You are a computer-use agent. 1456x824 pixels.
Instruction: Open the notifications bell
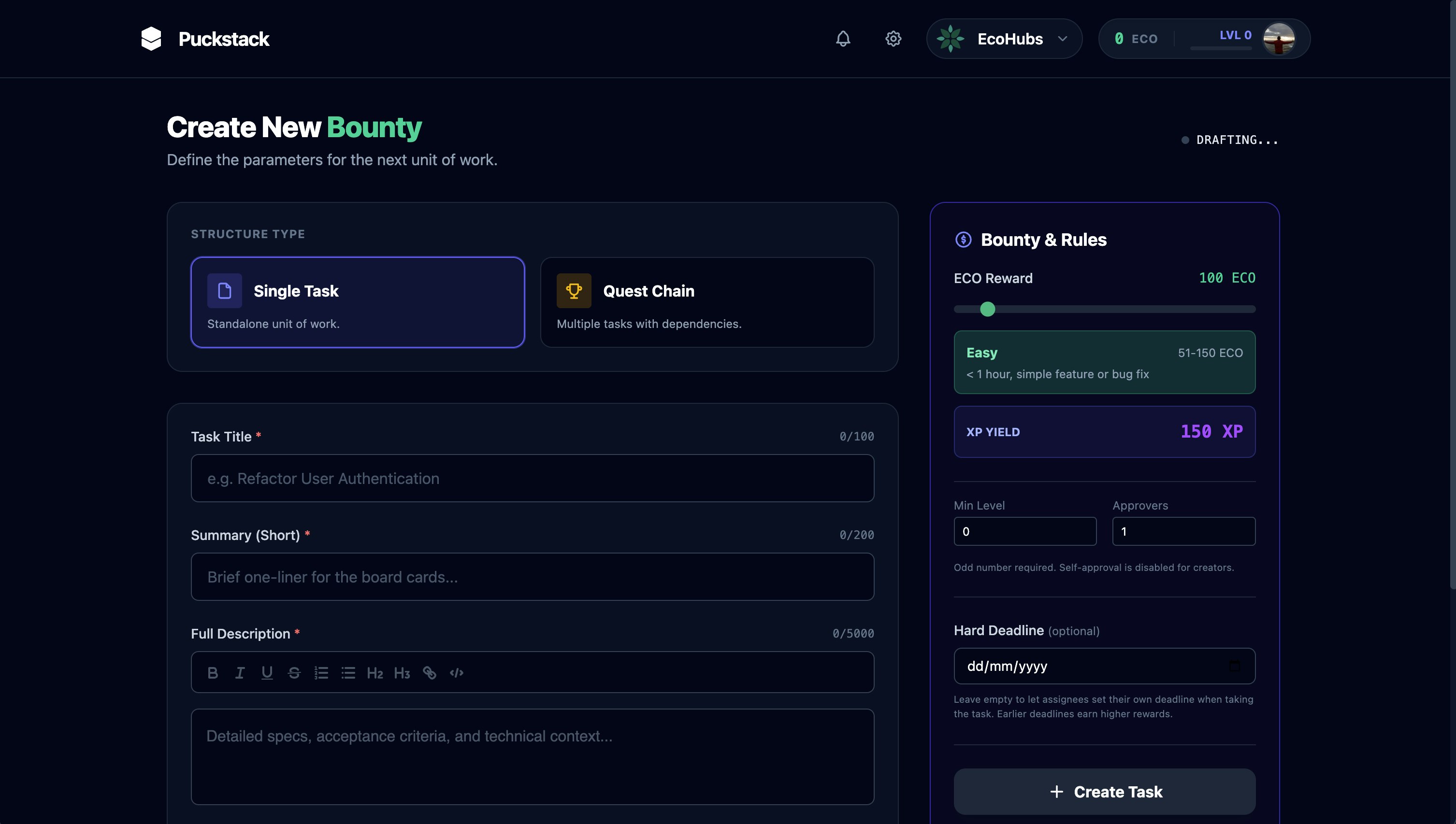tap(843, 39)
